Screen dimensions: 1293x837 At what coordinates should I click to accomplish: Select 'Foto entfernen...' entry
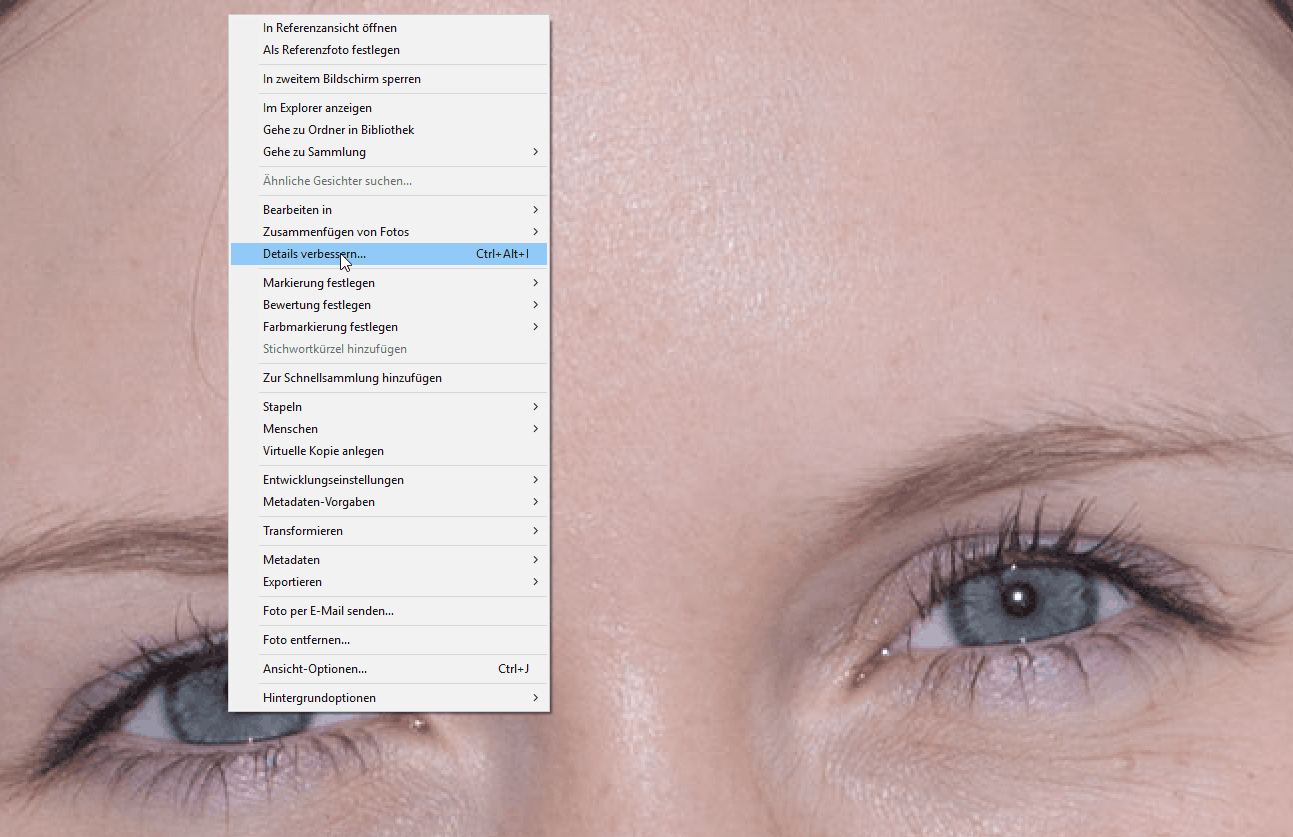[306, 640]
